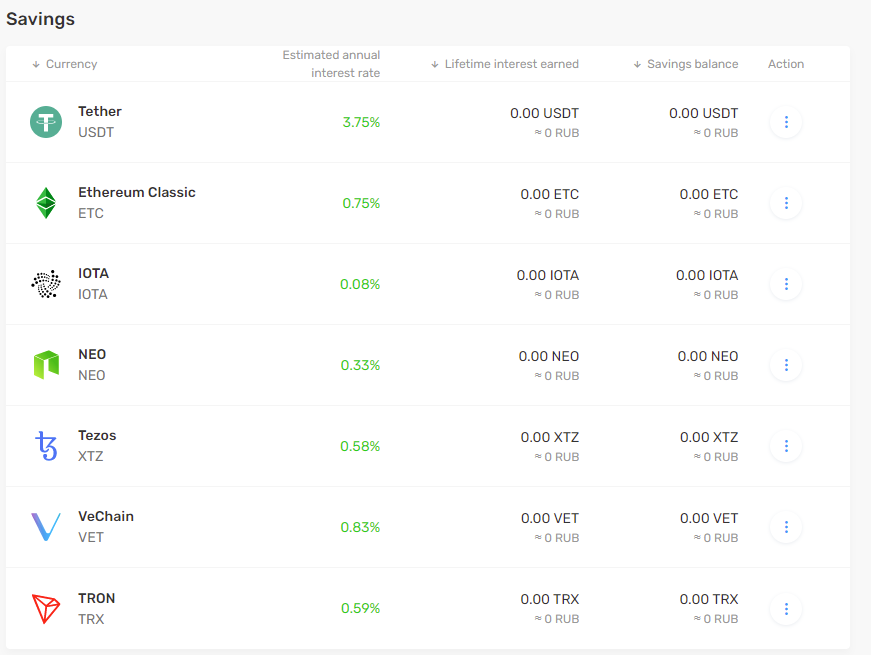Viewport: 871px width, 655px height.
Task: Open three-dot menu for Ethereum Classic
Action: click(x=786, y=203)
